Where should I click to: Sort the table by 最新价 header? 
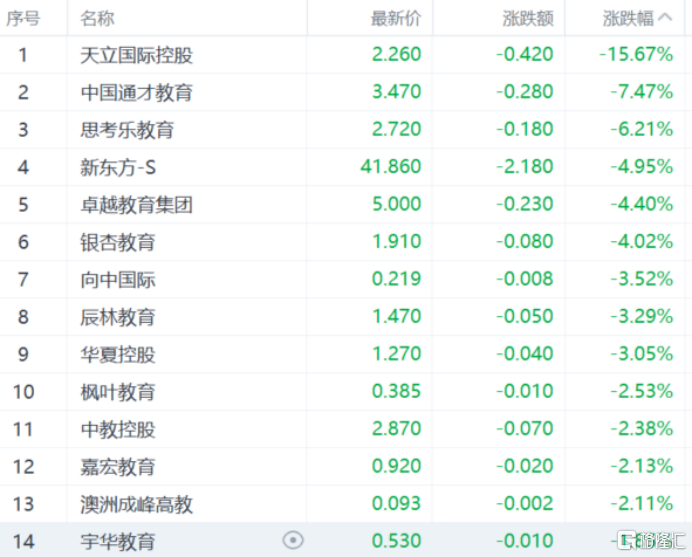point(396,18)
